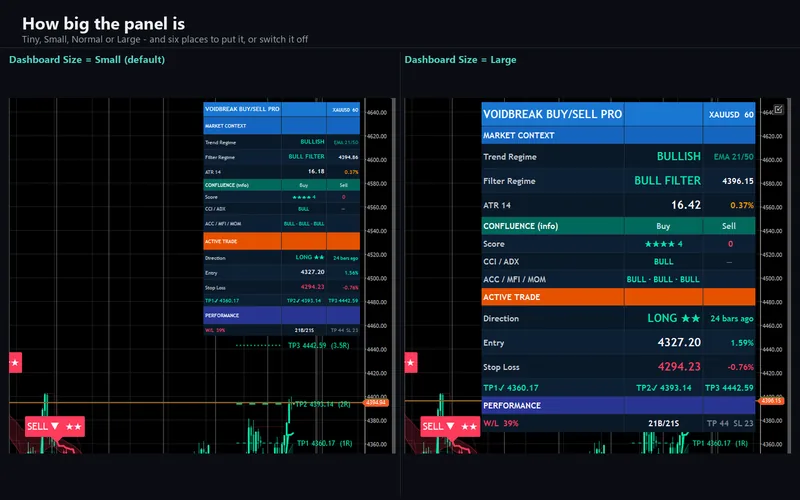Click the 'Score' label in the Large panel

tap(494, 244)
